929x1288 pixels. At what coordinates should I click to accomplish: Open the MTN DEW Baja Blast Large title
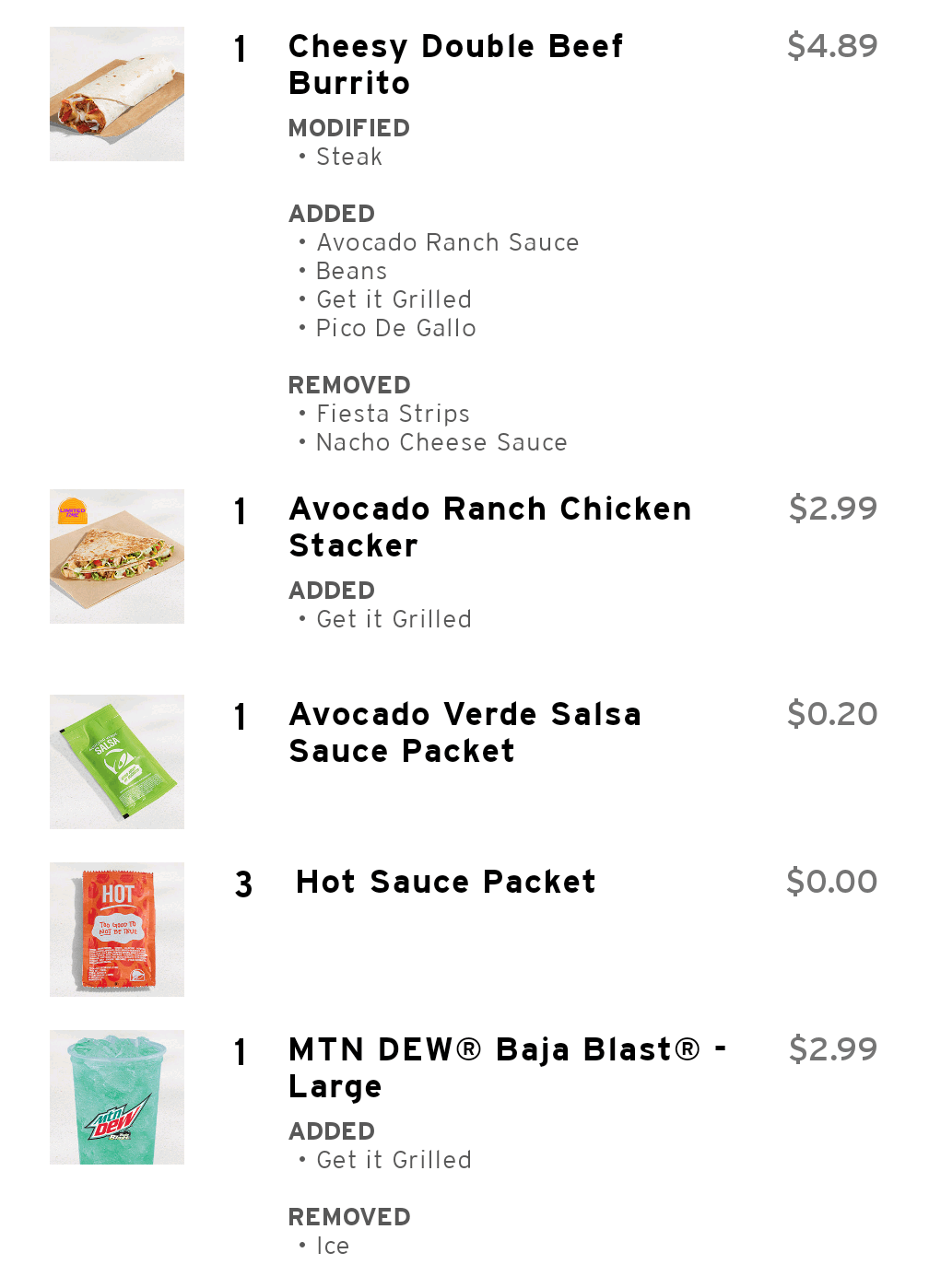click(x=507, y=1068)
